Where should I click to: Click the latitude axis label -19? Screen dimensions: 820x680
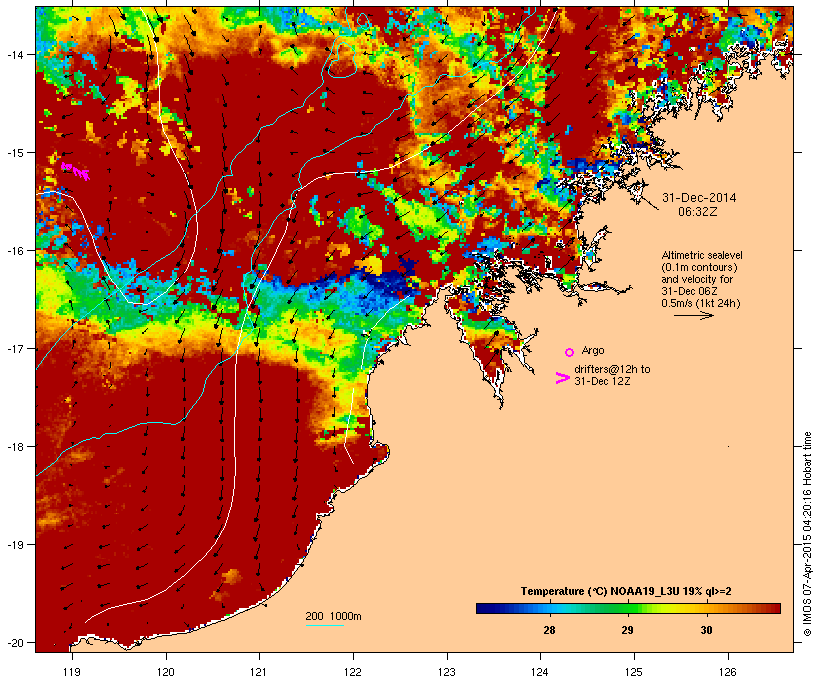[14, 545]
